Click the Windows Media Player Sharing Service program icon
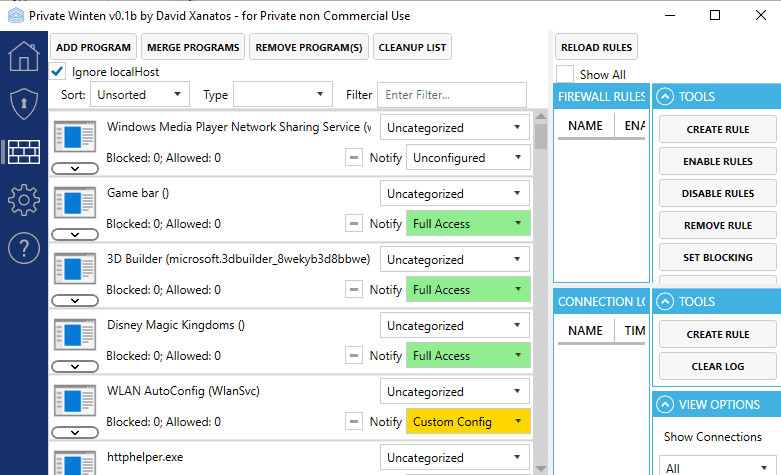Image resolution: width=781 pixels, height=475 pixels. click(x=75, y=136)
